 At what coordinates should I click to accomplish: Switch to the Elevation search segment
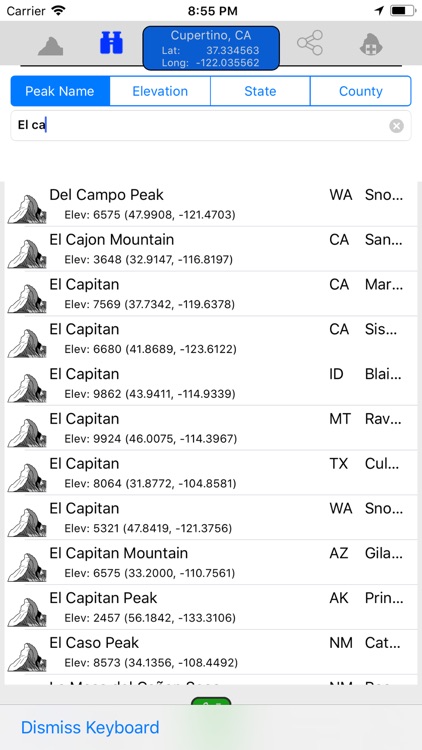(160, 91)
